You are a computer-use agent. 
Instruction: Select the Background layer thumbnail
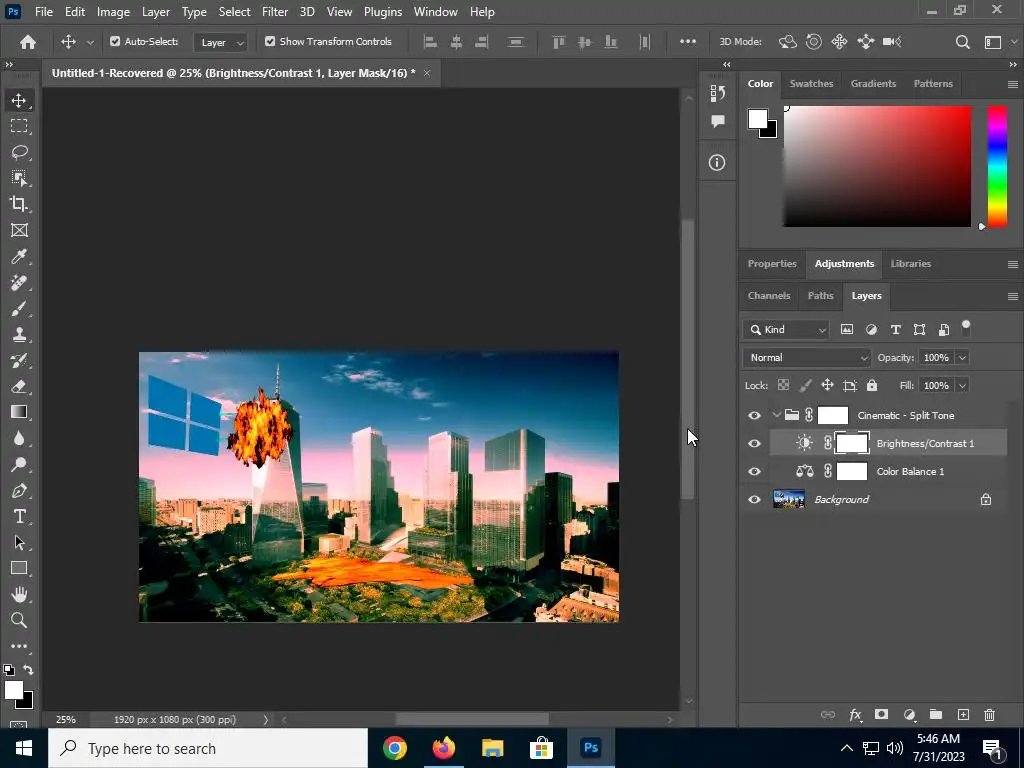pos(789,500)
